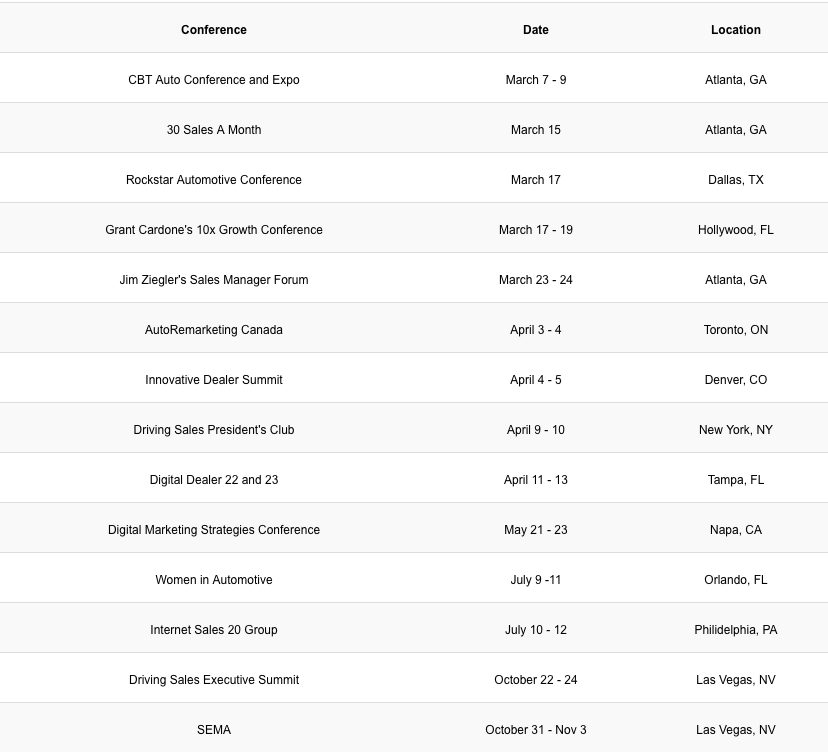Click the AutoRemarketing Canada conference name

[214, 330]
